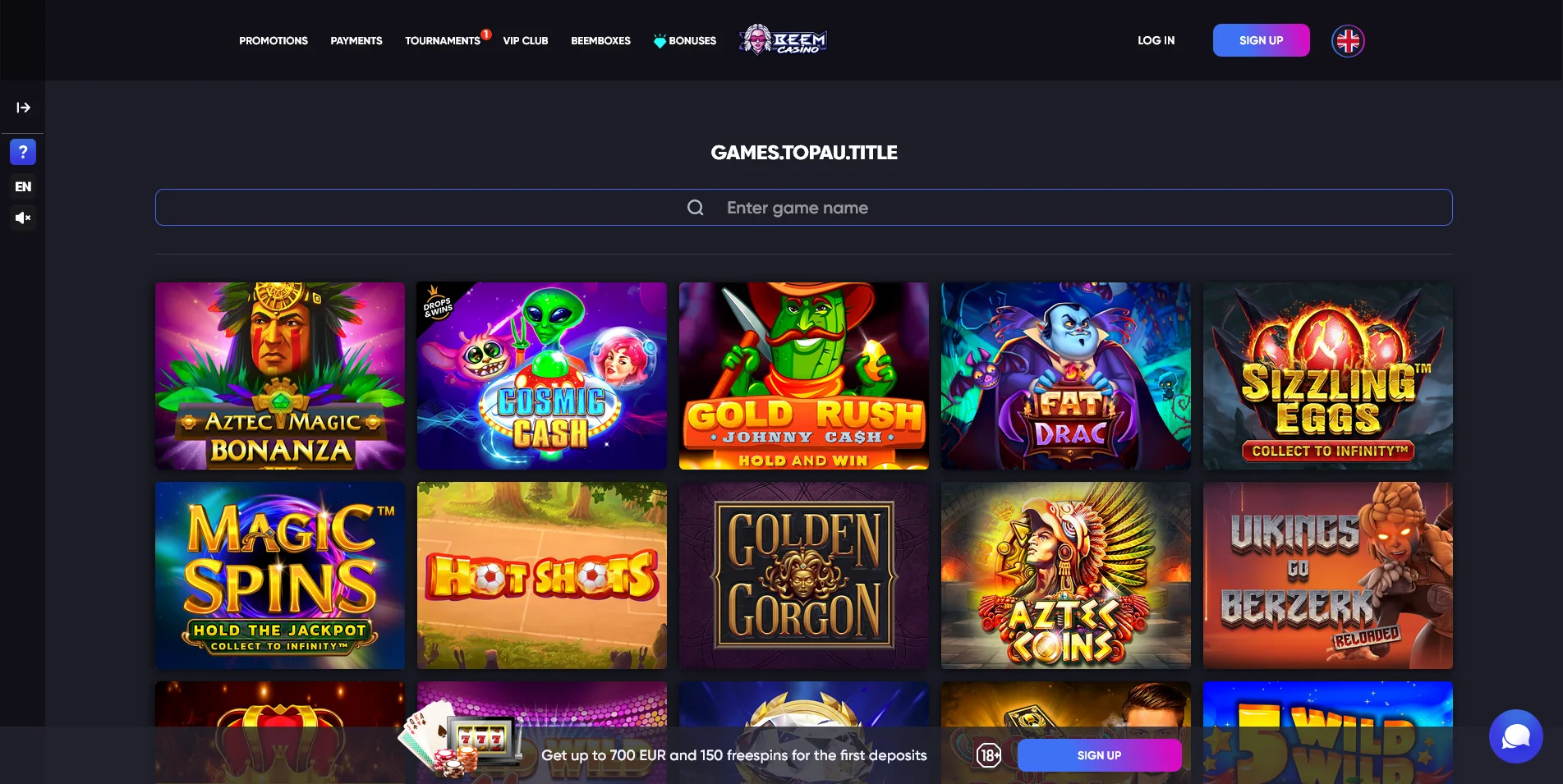Click the Log In link
Screen dimensions: 1563x784
pos(1156,40)
